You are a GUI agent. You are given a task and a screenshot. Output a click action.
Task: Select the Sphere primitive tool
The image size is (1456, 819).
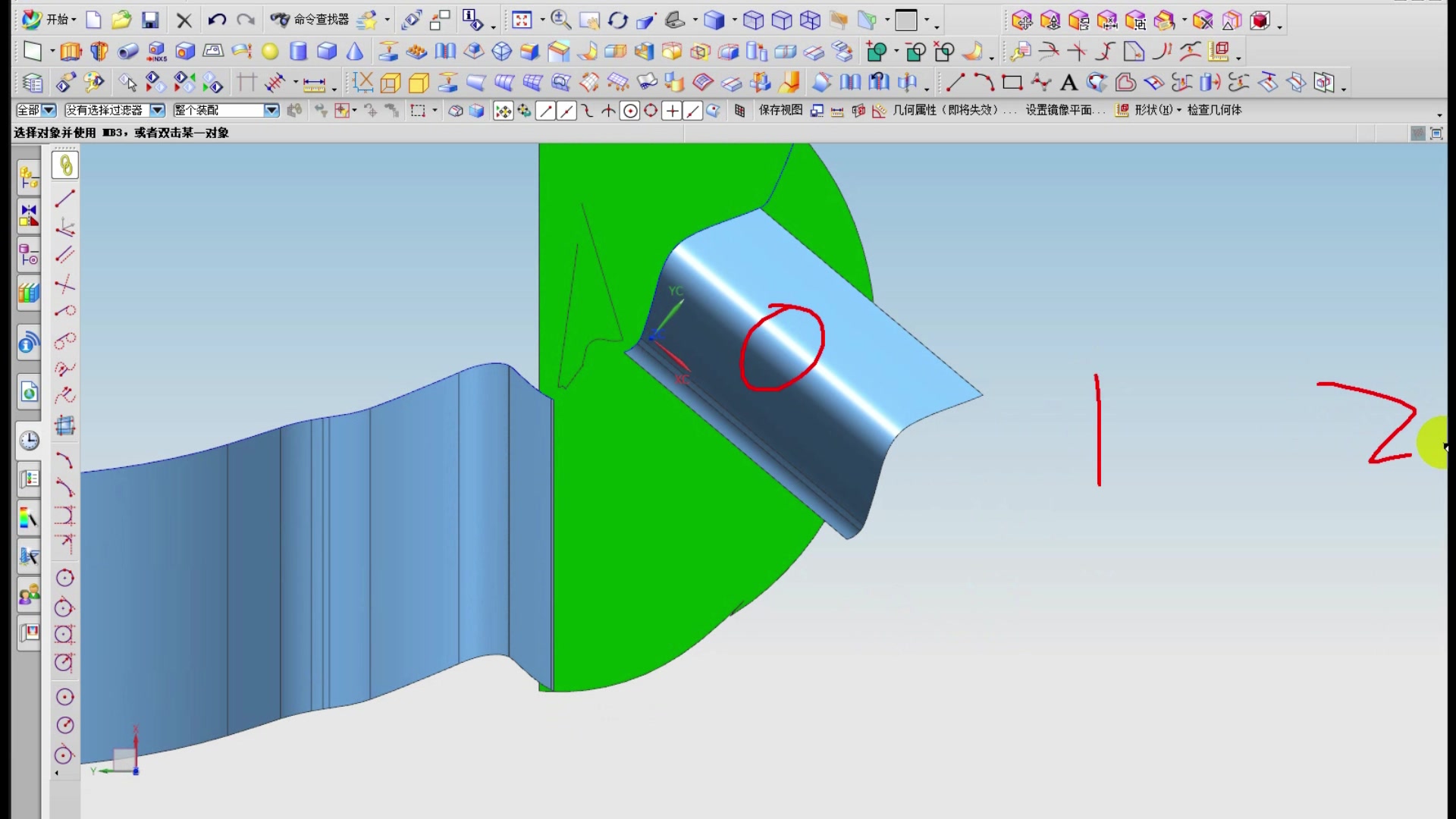[270, 52]
